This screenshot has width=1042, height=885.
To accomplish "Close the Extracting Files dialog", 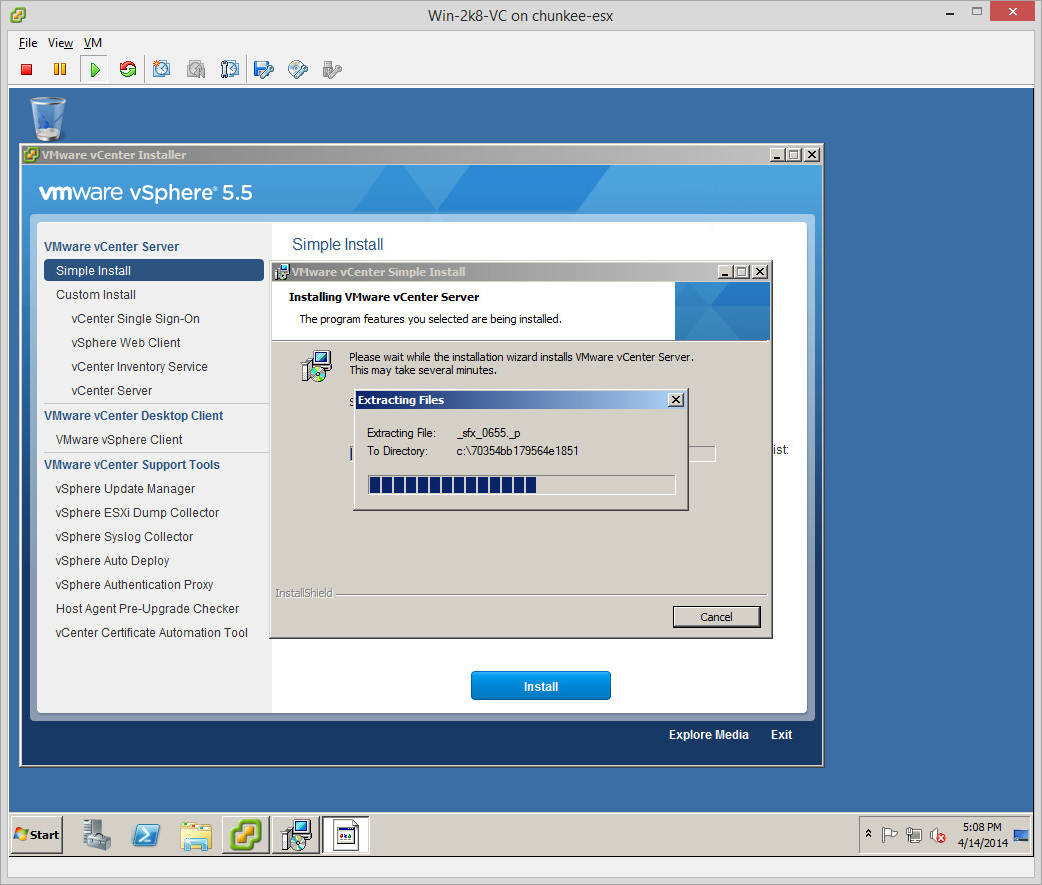I will [676, 400].
